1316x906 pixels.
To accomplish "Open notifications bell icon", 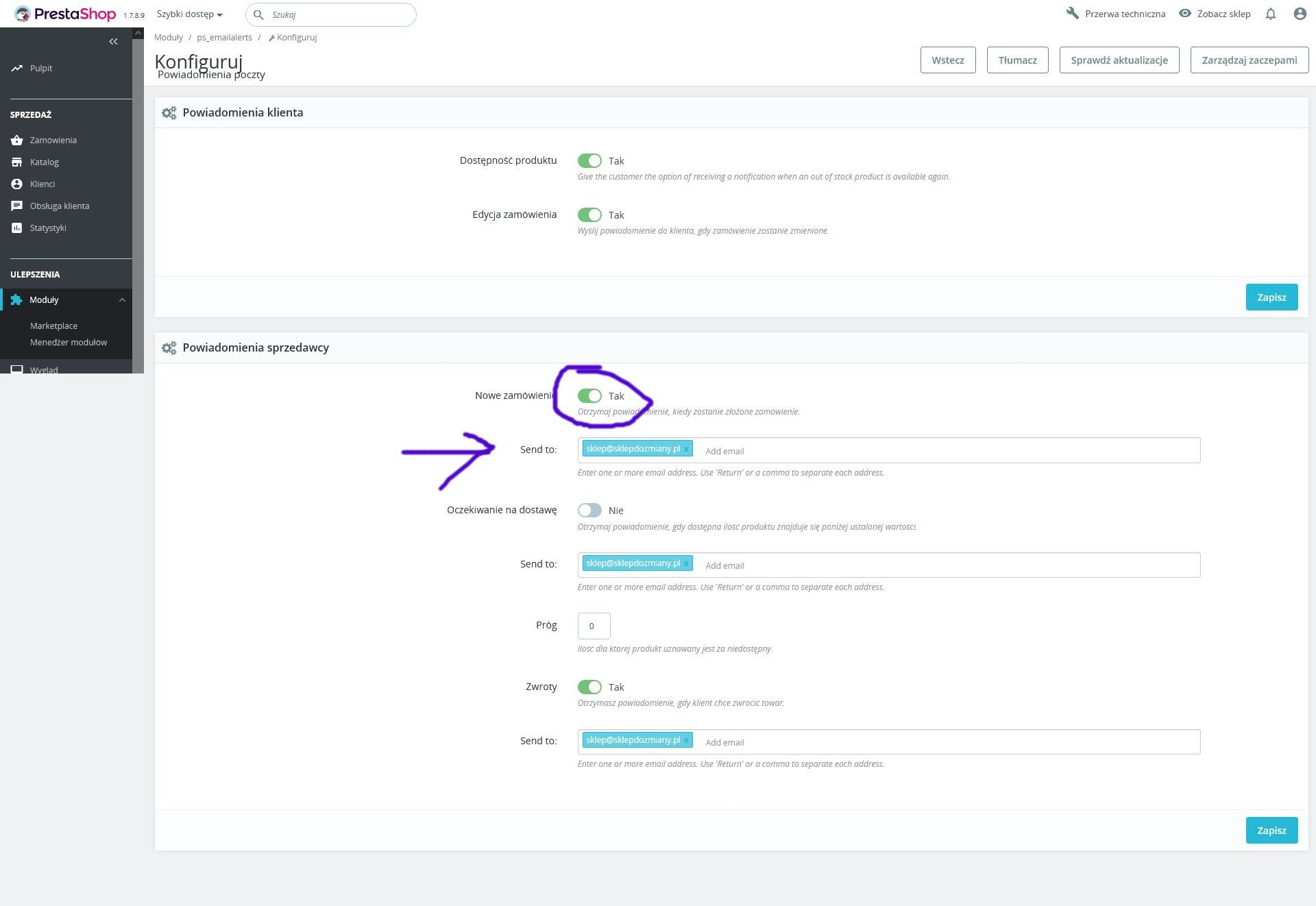I will tap(1270, 14).
